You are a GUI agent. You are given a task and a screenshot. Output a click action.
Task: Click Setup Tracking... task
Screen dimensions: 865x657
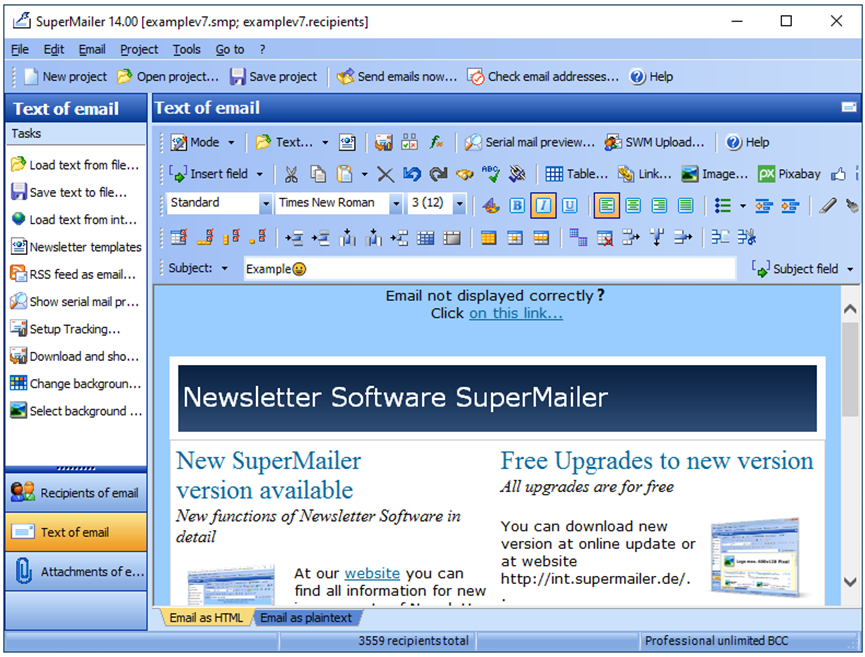(66, 329)
